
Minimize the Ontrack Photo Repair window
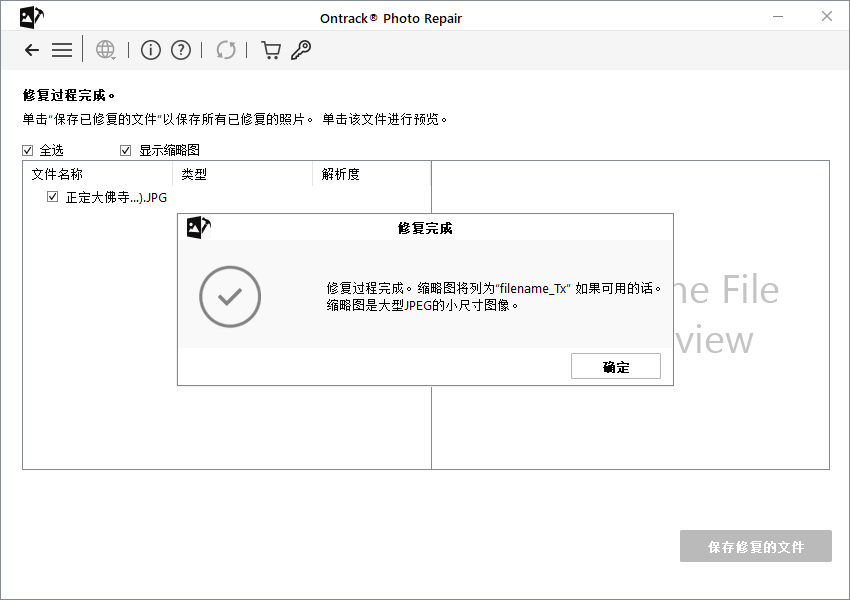[778, 17]
